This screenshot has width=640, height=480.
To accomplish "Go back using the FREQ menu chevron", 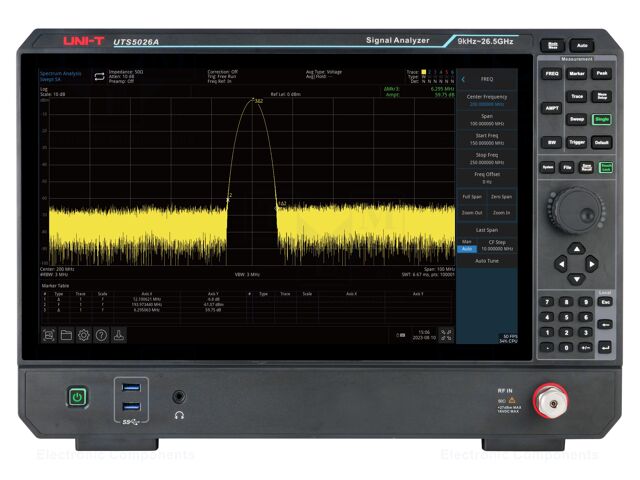I will pos(463,79).
